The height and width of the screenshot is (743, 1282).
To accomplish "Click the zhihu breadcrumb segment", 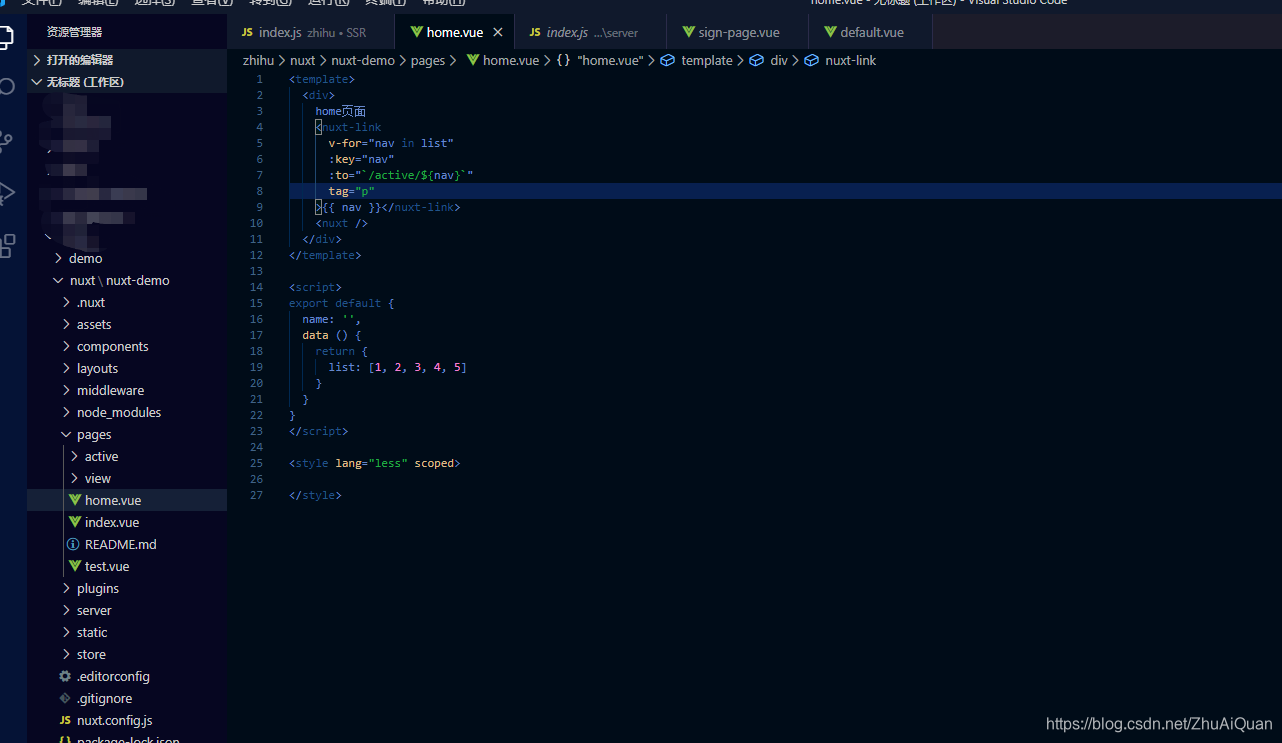I will (x=258, y=60).
